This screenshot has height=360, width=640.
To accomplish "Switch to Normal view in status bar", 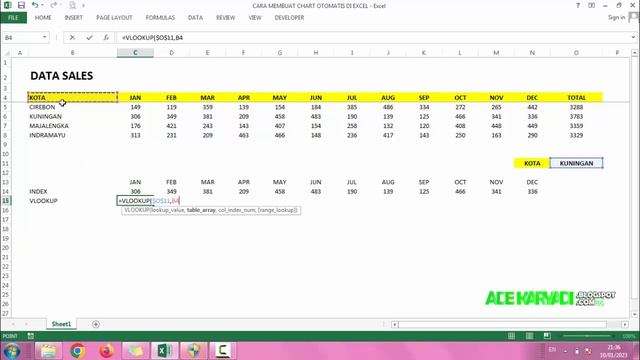I will [x=511, y=336].
